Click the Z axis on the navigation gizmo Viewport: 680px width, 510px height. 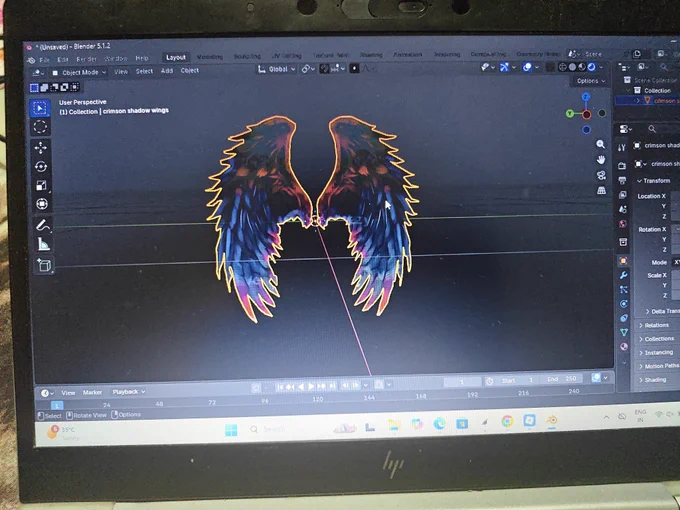(x=586, y=97)
